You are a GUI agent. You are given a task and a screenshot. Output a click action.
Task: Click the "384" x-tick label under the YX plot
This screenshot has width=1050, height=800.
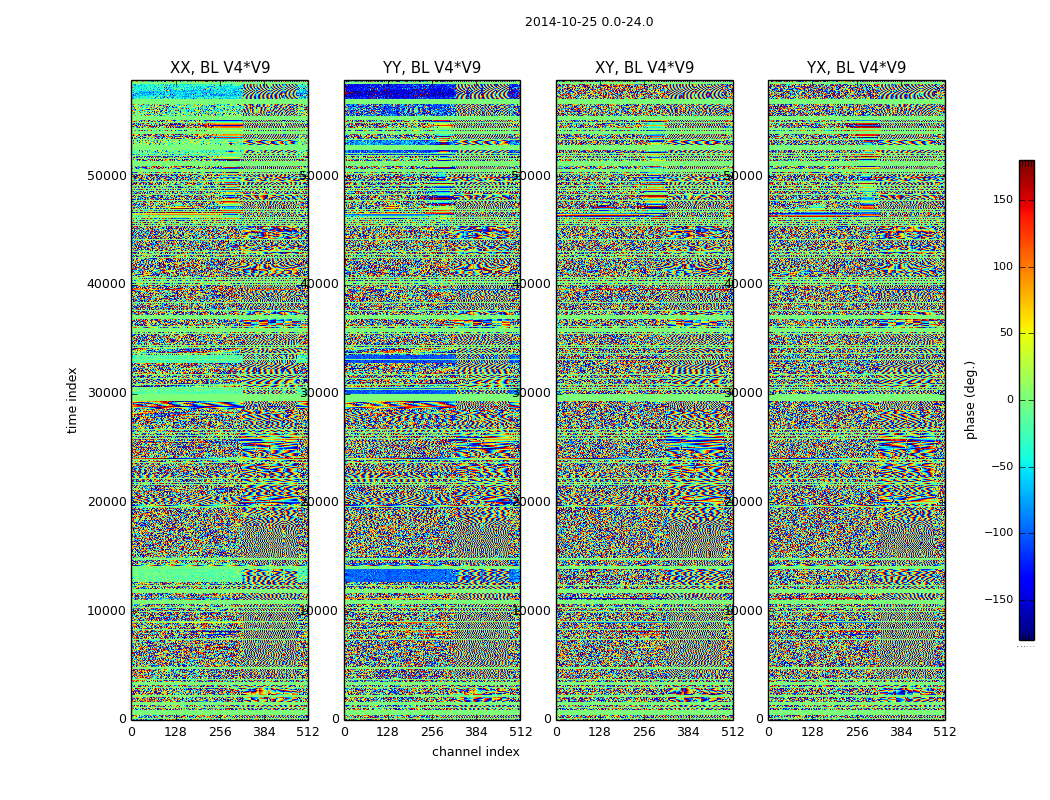point(901,731)
